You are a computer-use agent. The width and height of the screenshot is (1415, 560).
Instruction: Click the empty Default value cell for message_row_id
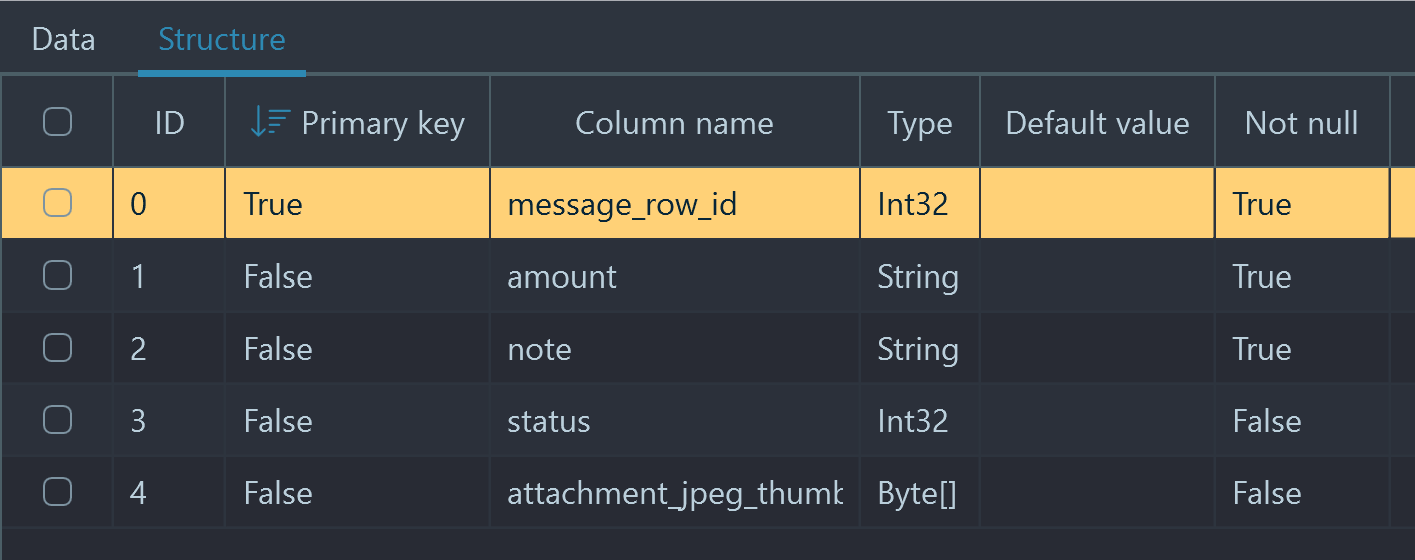1097,204
